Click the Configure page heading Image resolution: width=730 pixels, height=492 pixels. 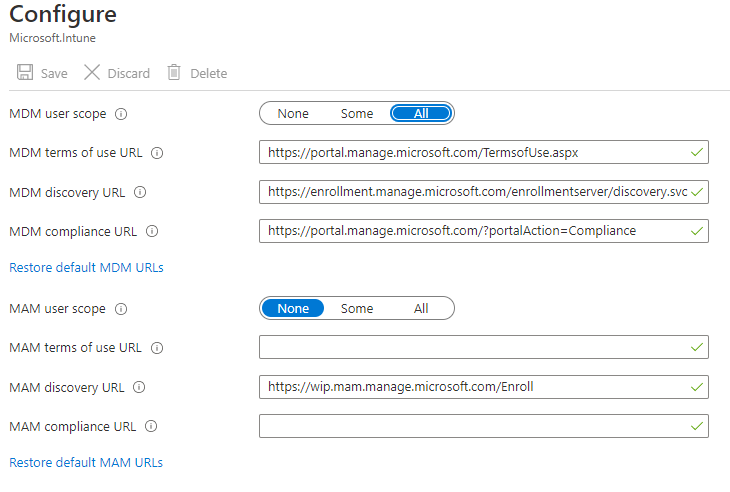(63, 14)
